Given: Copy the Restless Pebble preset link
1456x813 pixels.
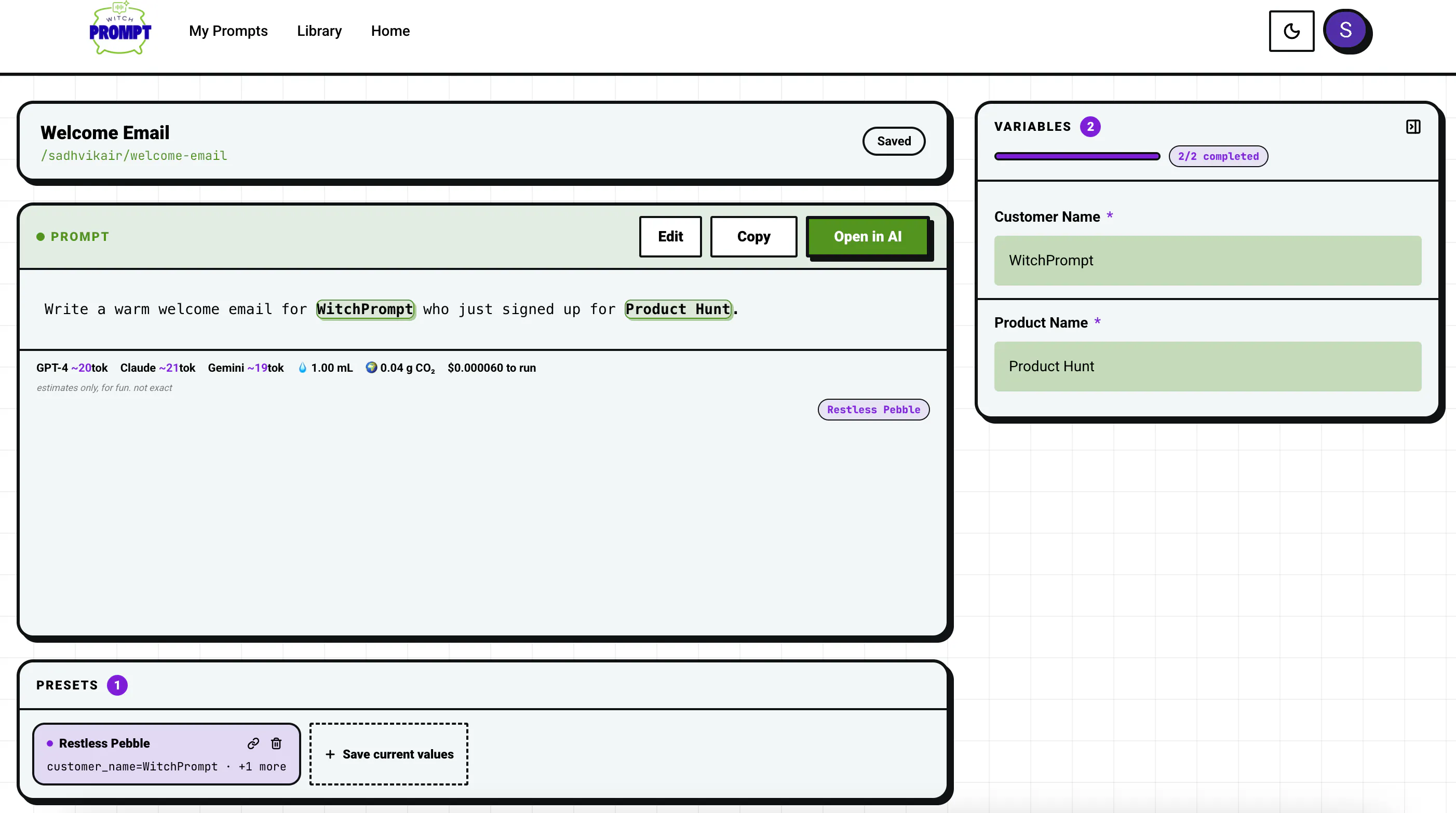Looking at the screenshot, I should pos(253,743).
